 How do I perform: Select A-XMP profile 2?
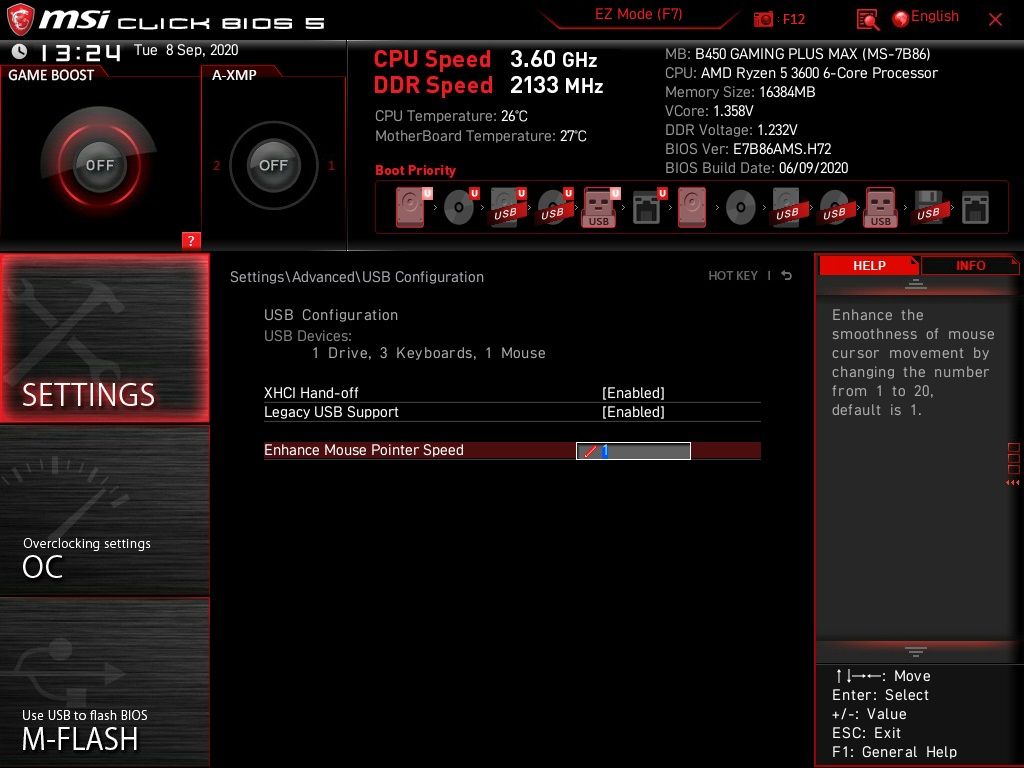click(216, 165)
